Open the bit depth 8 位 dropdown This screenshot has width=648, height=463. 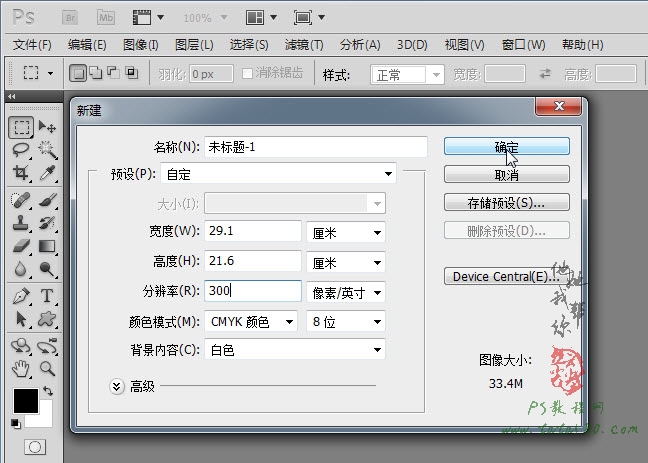tap(346, 322)
